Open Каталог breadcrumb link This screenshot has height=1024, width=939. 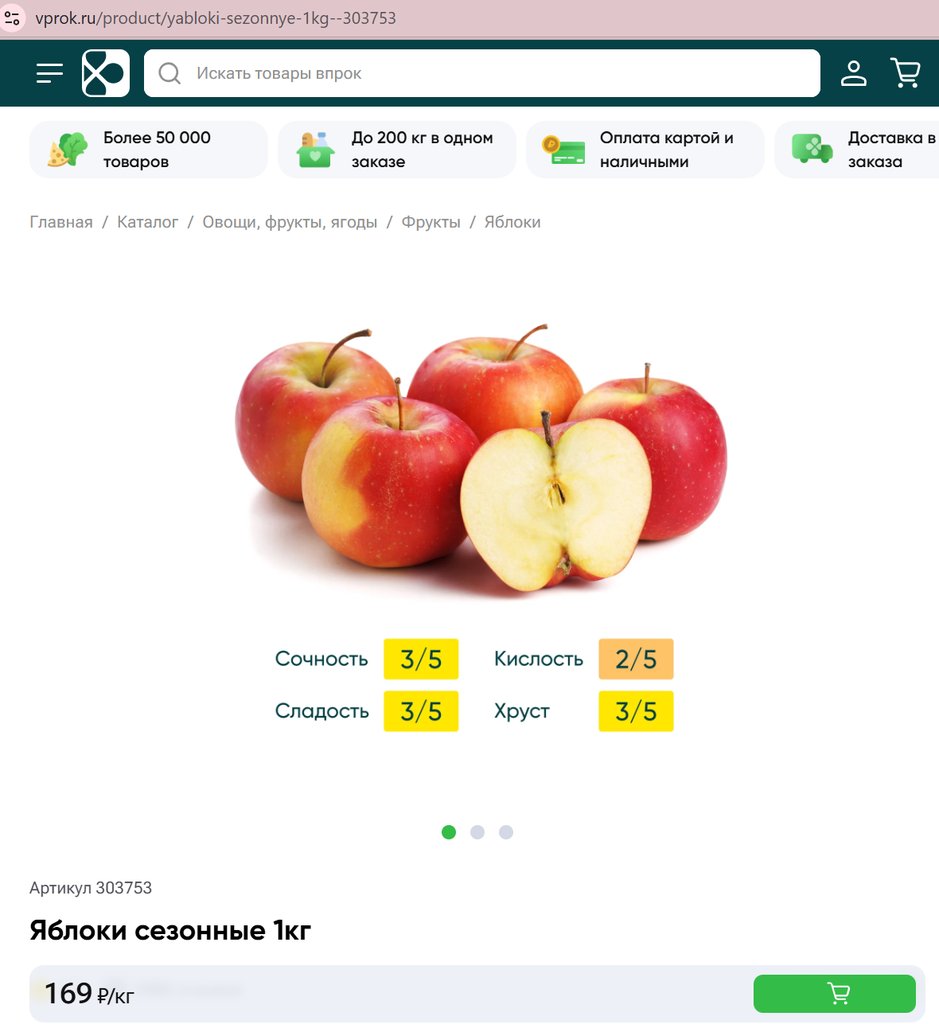148,222
